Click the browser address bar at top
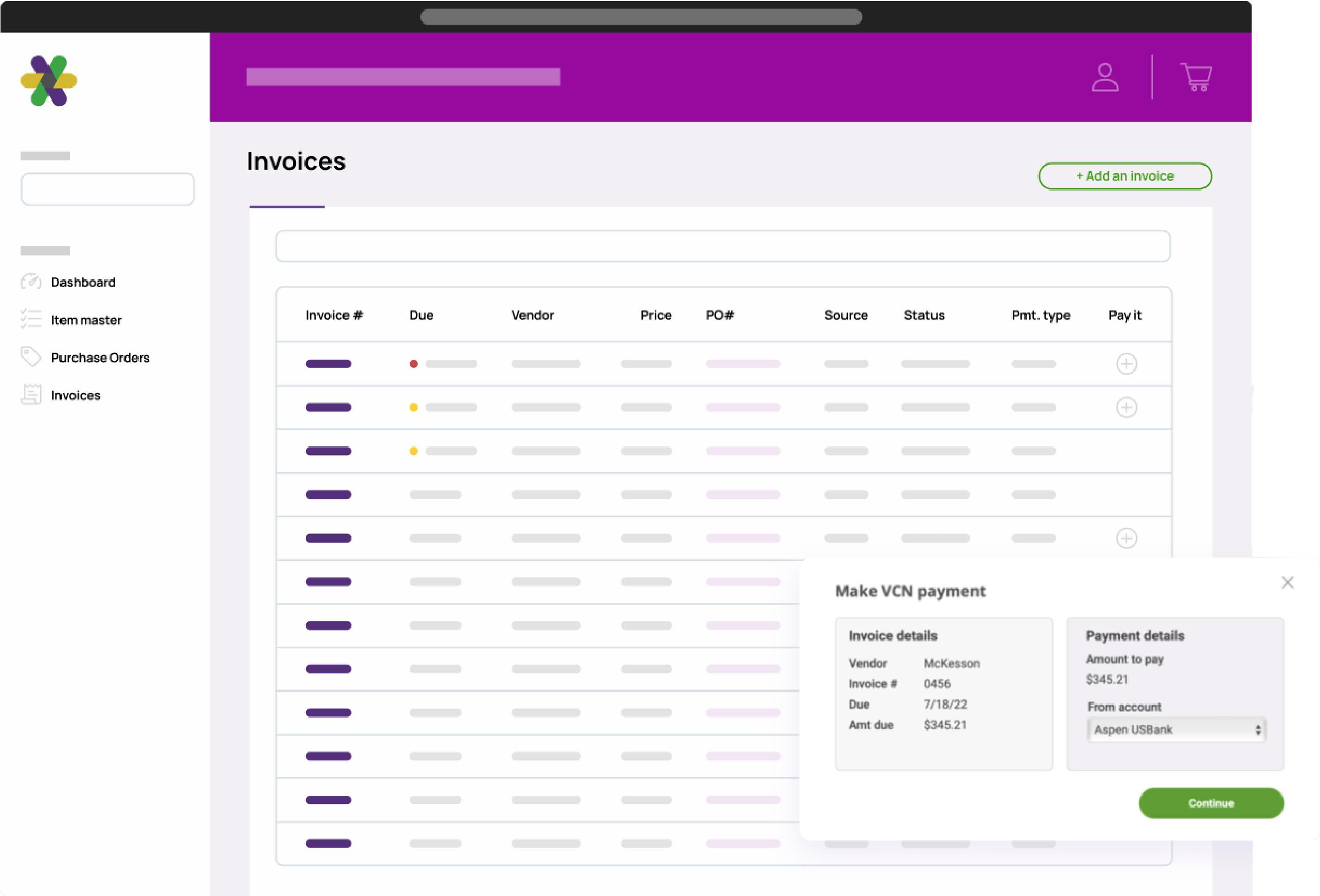Screen dimensions: 1320x896 tap(641, 17)
